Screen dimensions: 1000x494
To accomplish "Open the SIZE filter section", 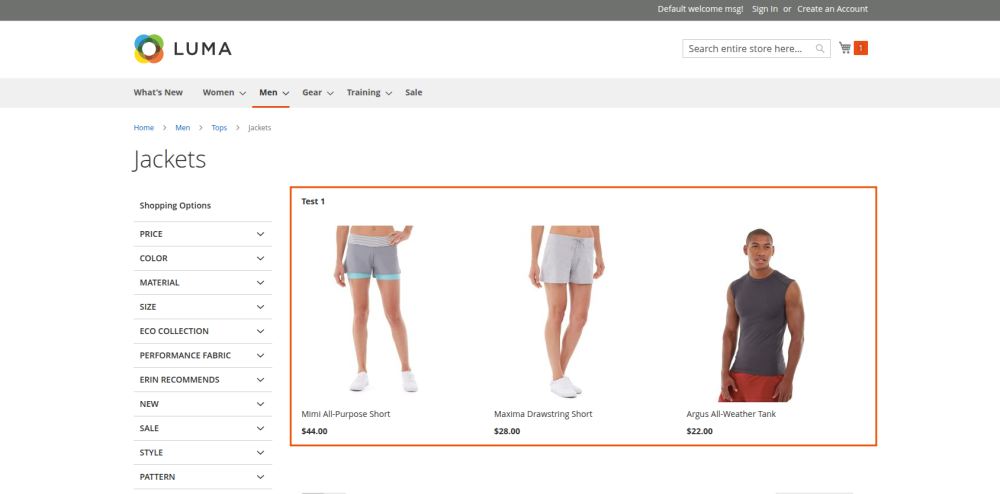I will 202,307.
